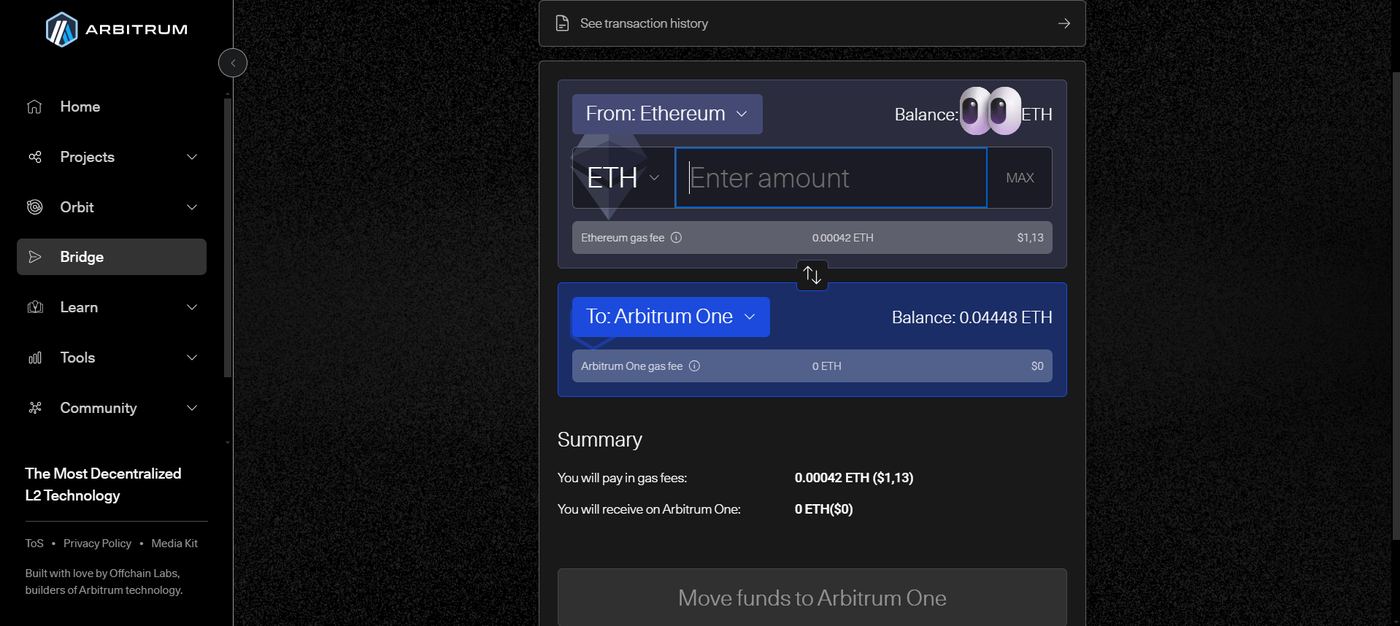Viewport: 1400px width, 626px height.
Task: Open Community in the sidebar
Action: click(112, 408)
